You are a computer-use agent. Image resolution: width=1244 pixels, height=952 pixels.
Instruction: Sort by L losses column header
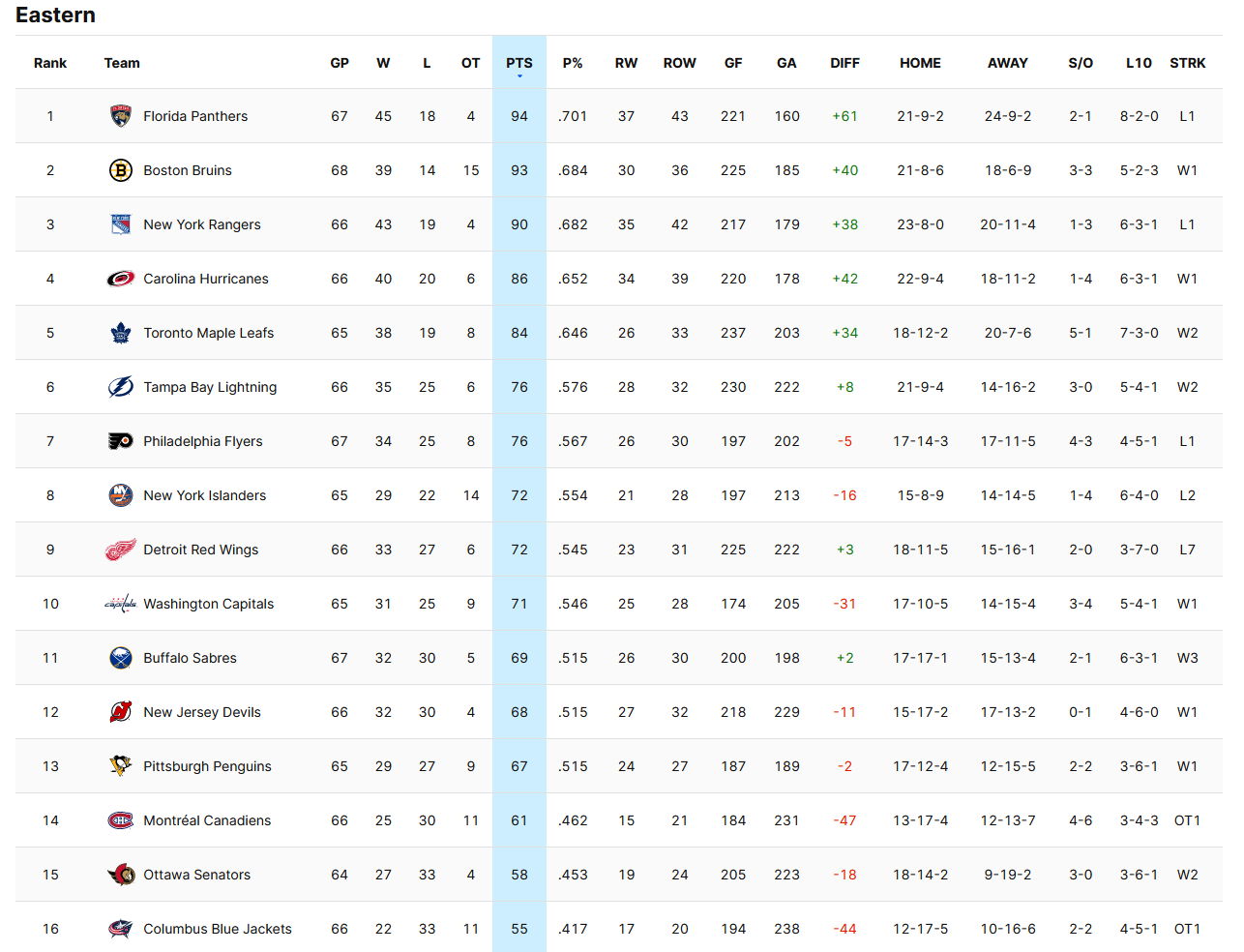coord(427,63)
